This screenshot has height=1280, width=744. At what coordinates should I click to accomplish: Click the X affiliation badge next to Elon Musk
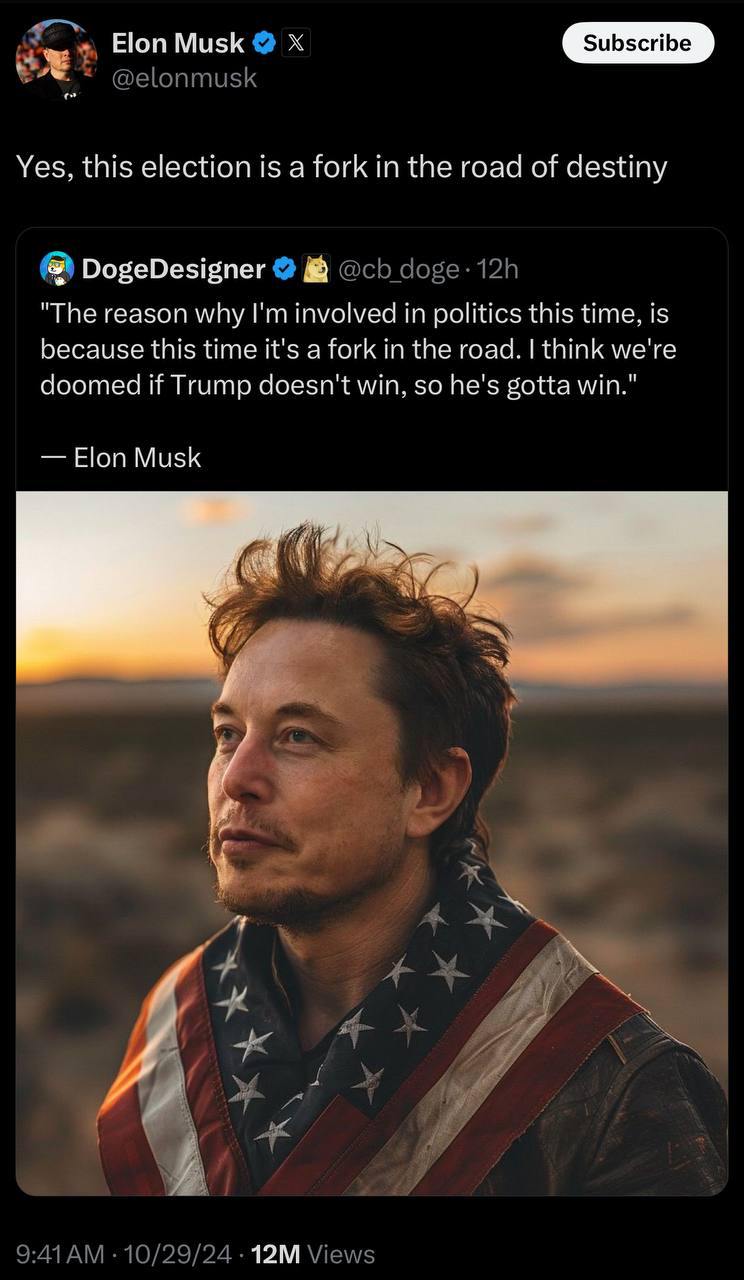296,43
